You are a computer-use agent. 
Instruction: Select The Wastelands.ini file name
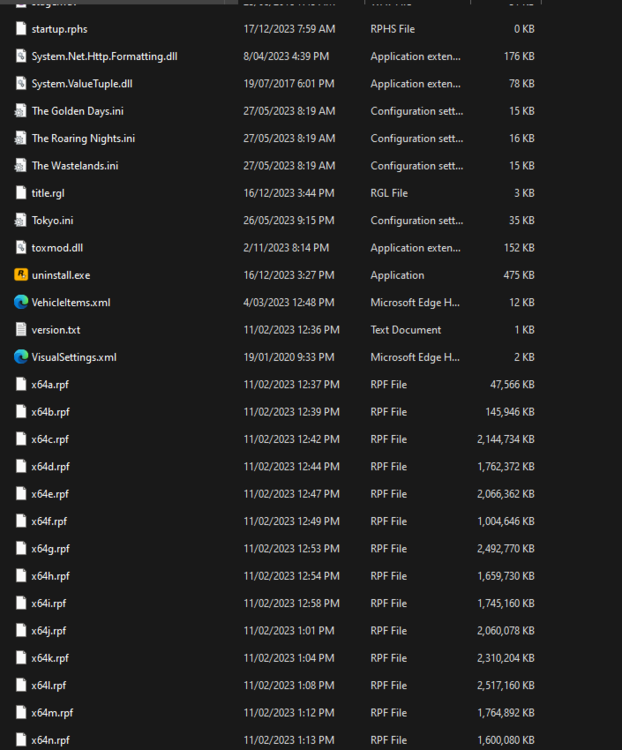click(75, 165)
